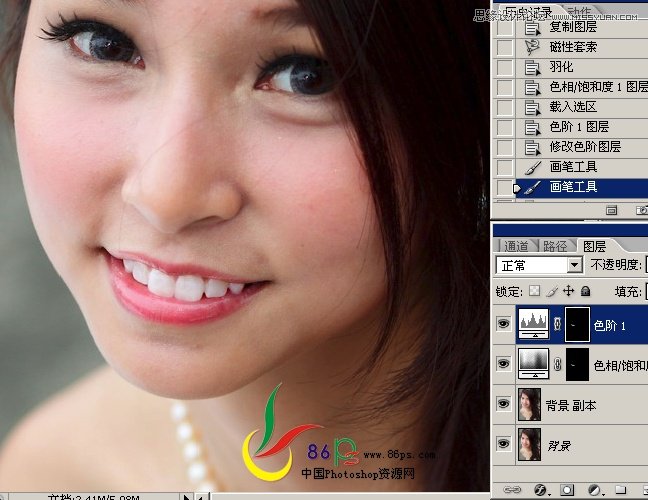Set the history brush source box beside 载入选区

pos(505,107)
